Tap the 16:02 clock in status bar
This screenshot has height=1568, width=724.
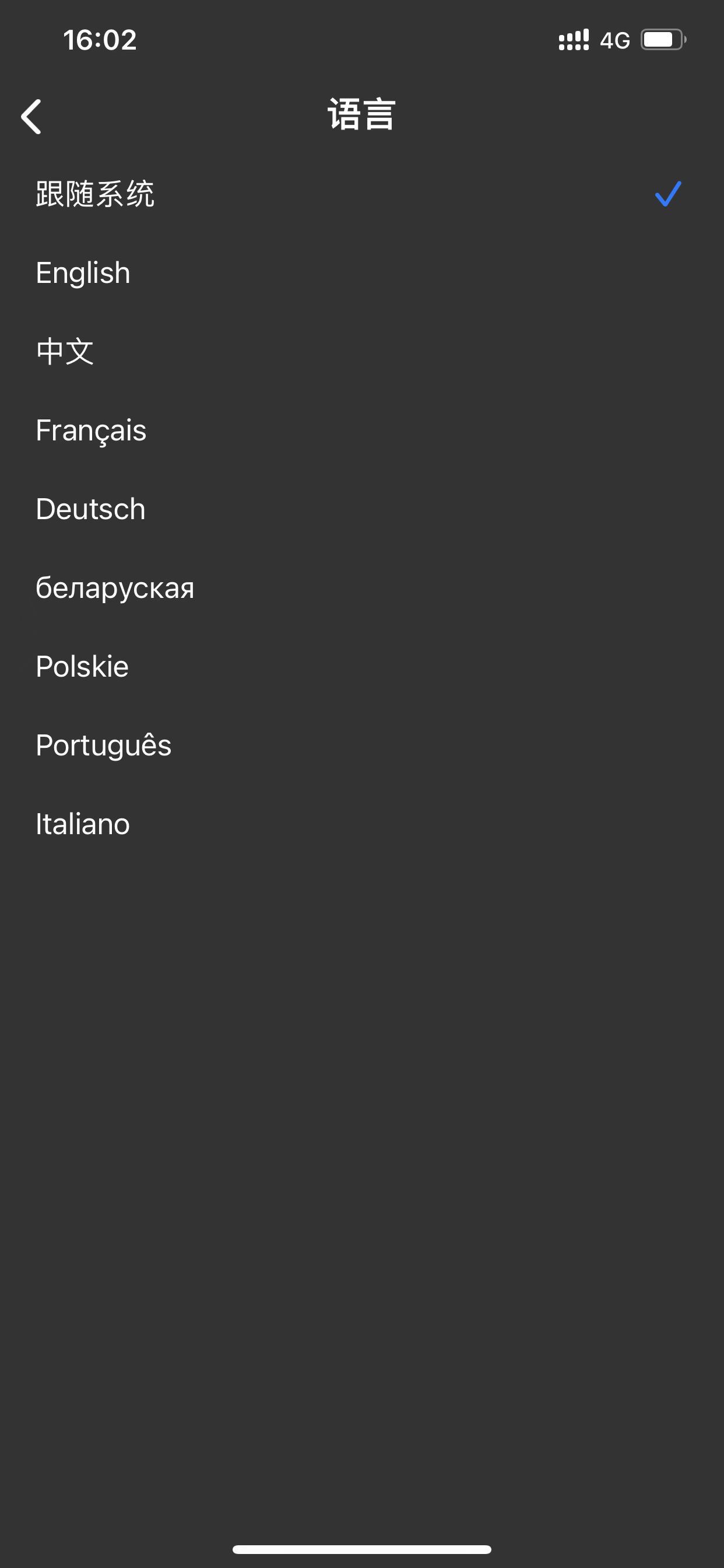tap(100, 40)
